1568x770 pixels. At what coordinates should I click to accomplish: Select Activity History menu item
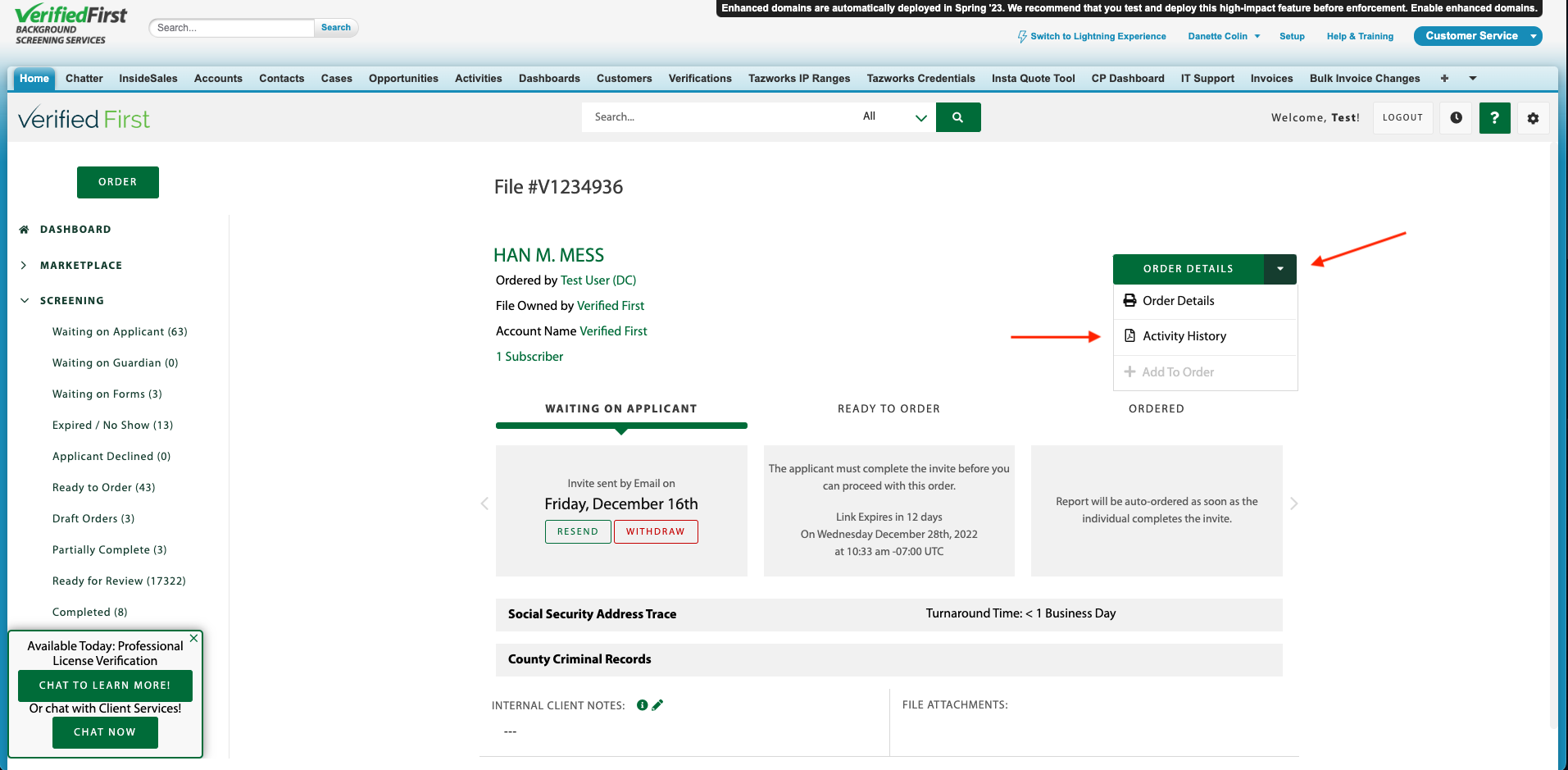(x=1205, y=336)
